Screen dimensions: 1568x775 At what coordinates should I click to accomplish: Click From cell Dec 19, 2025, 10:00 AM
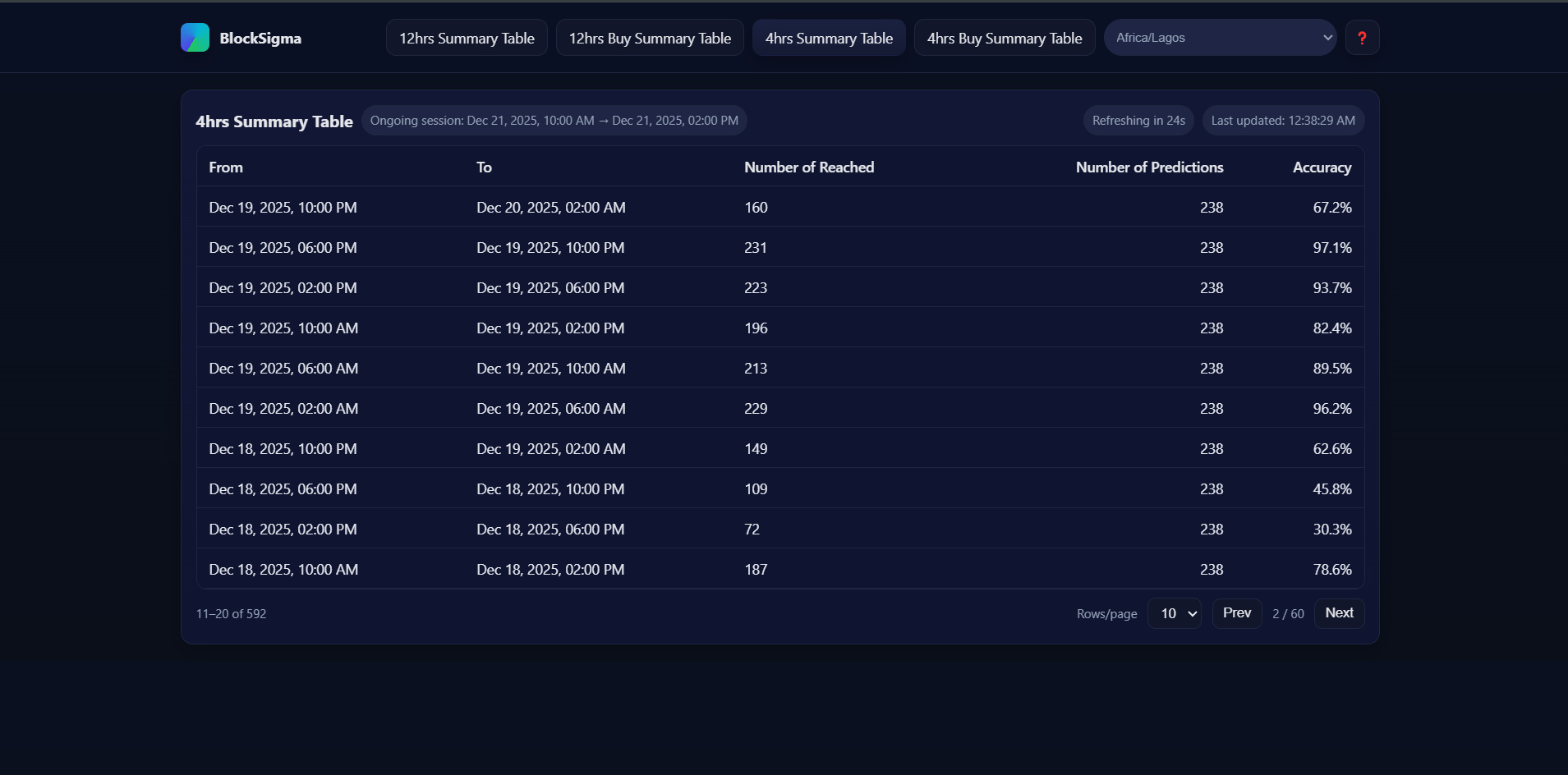point(283,328)
